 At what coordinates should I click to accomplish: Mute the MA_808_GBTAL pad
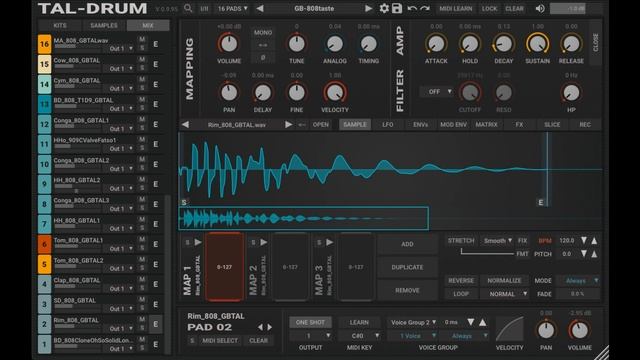click(x=142, y=39)
